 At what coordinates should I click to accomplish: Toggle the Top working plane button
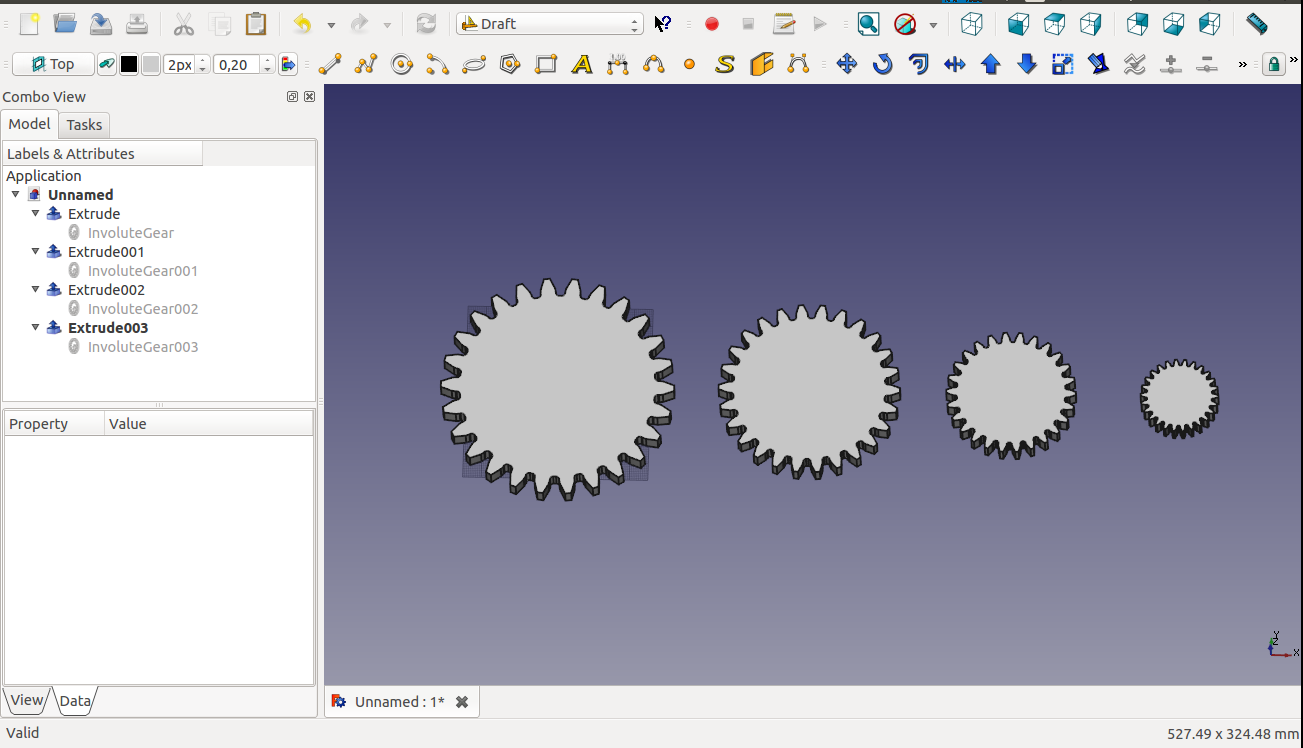53,65
